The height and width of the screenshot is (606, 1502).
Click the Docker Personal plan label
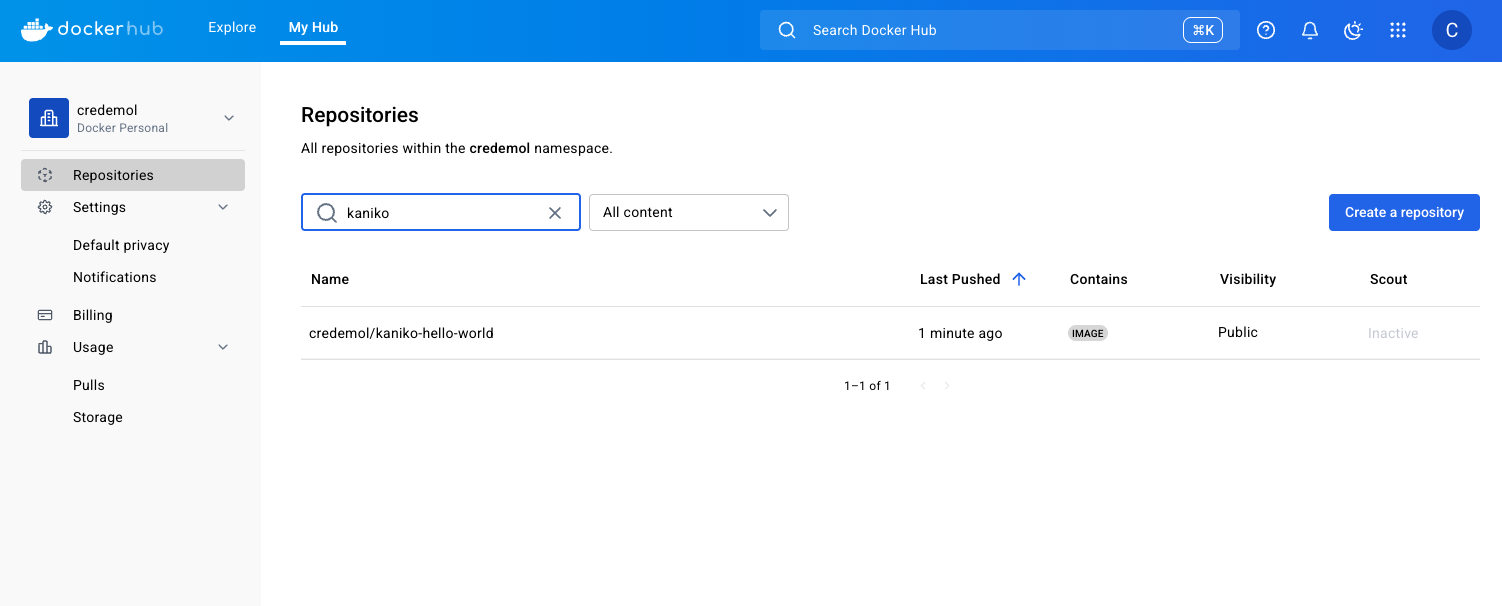point(122,128)
